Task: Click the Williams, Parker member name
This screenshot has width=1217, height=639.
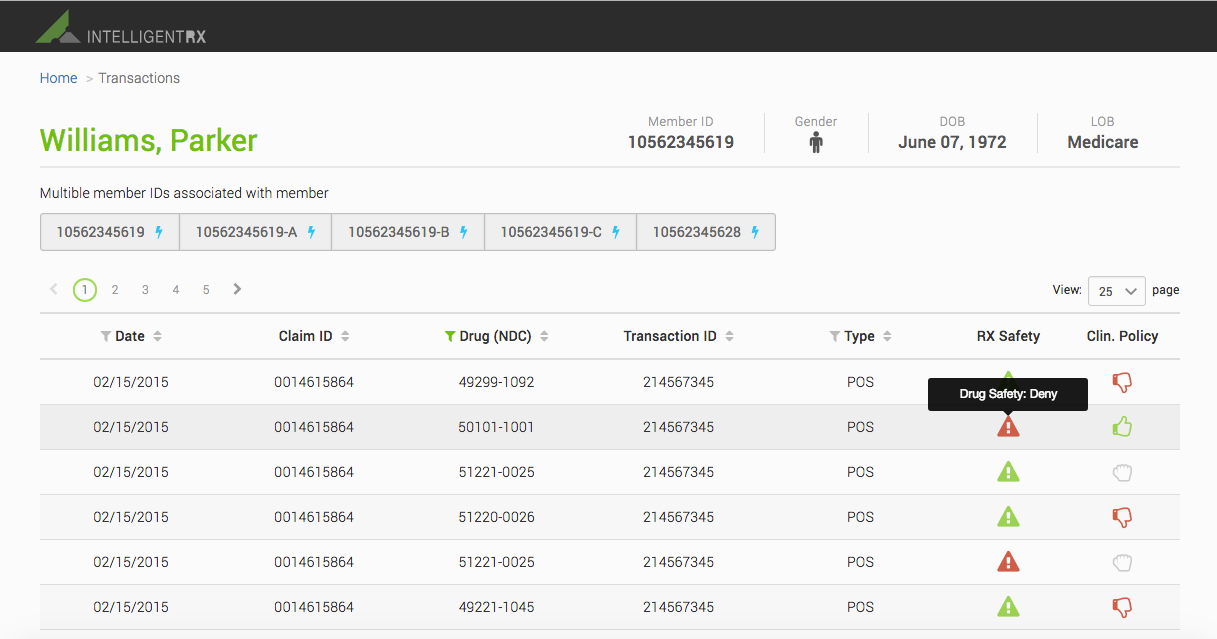Action: pyautogui.click(x=149, y=140)
